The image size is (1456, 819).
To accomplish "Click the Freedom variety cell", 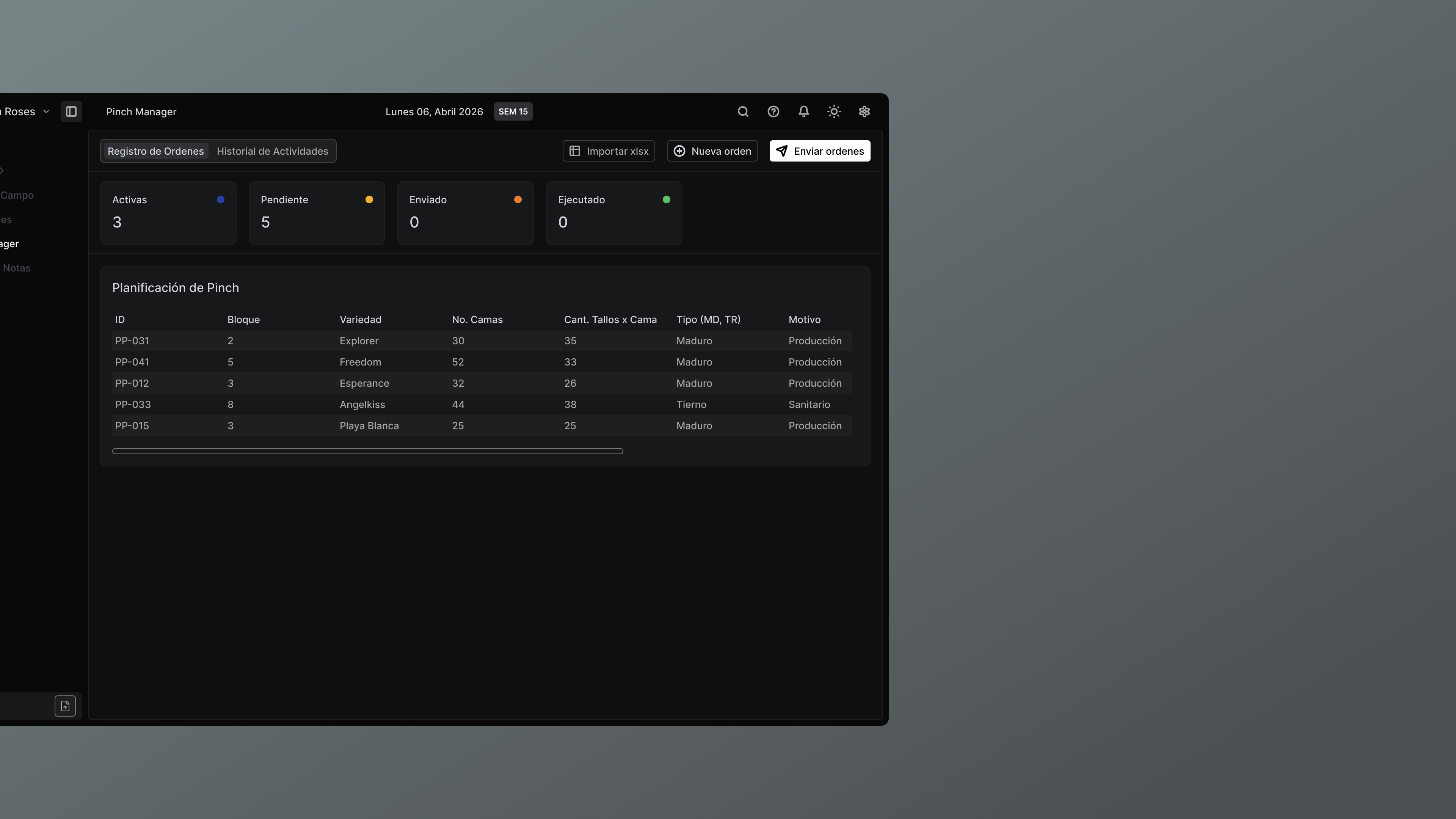I will (360, 362).
